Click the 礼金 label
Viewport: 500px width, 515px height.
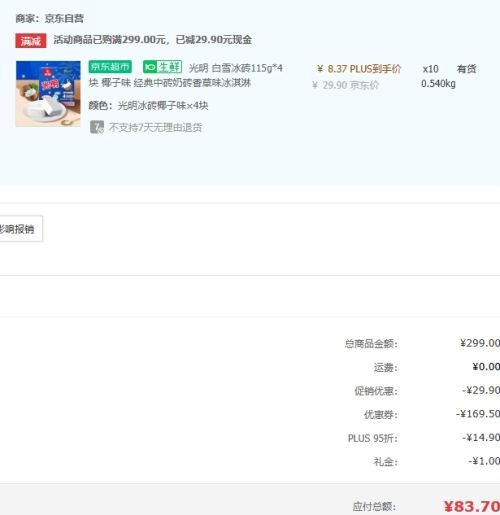tap(386, 462)
